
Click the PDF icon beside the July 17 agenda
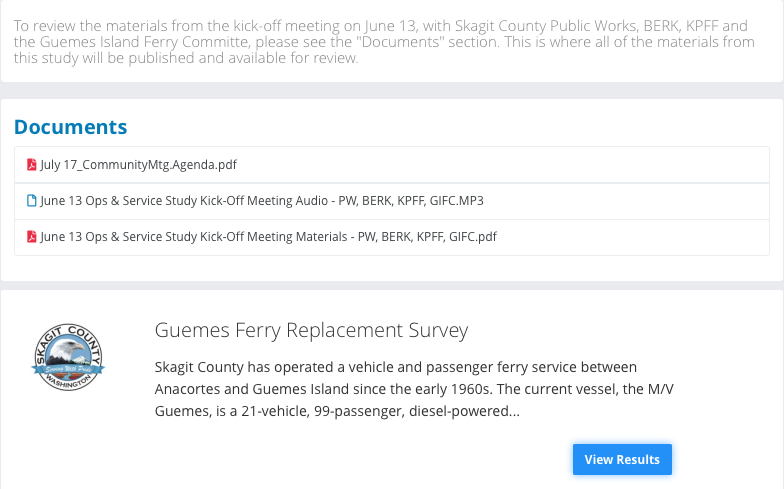[32, 165]
